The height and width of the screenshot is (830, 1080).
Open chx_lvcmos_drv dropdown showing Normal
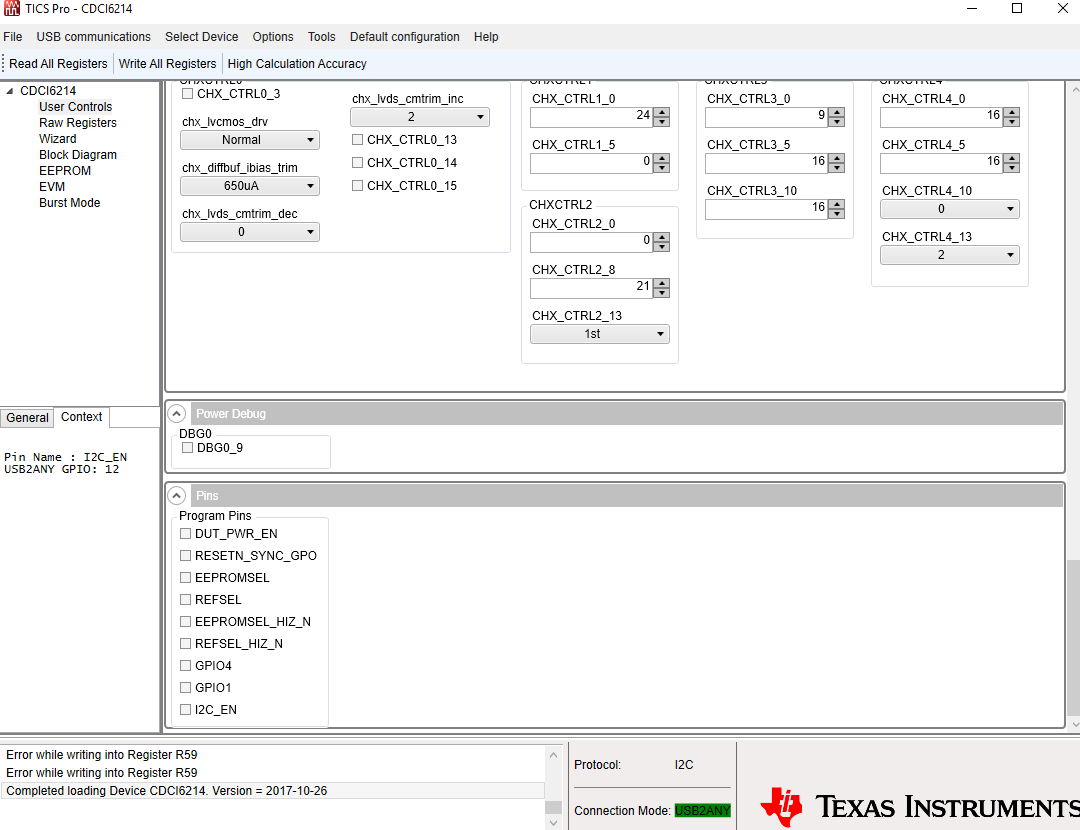(250, 140)
